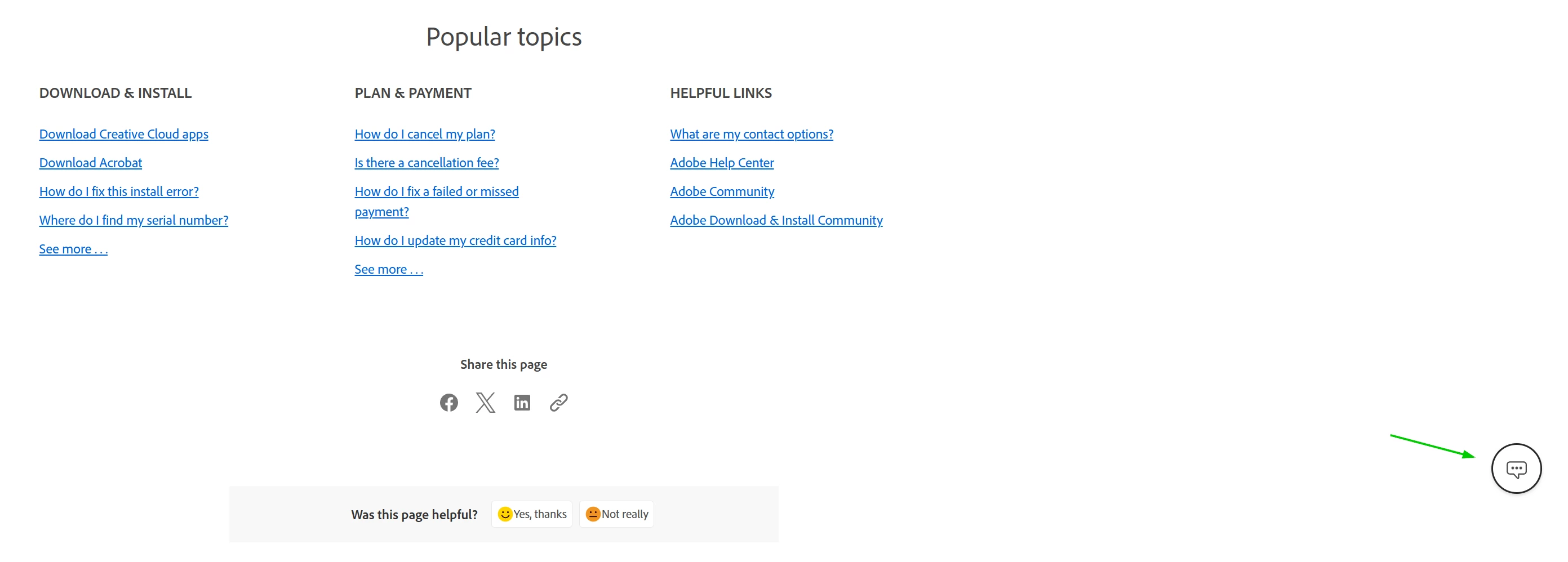Expand 'See more' under Download & Install

click(x=73, y=249)
